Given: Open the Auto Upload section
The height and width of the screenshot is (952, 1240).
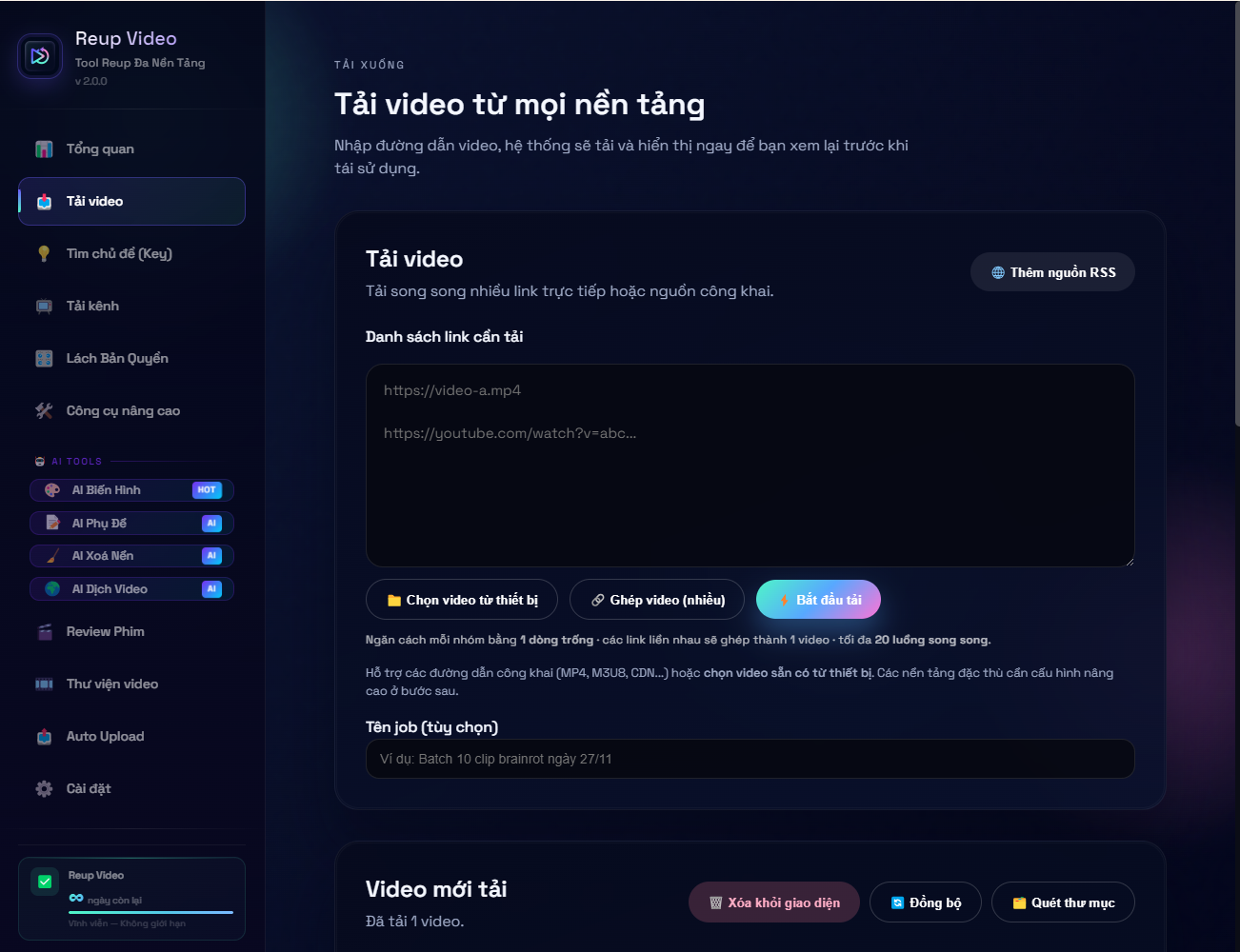Looking at the screenshot, I should point(105,737).
